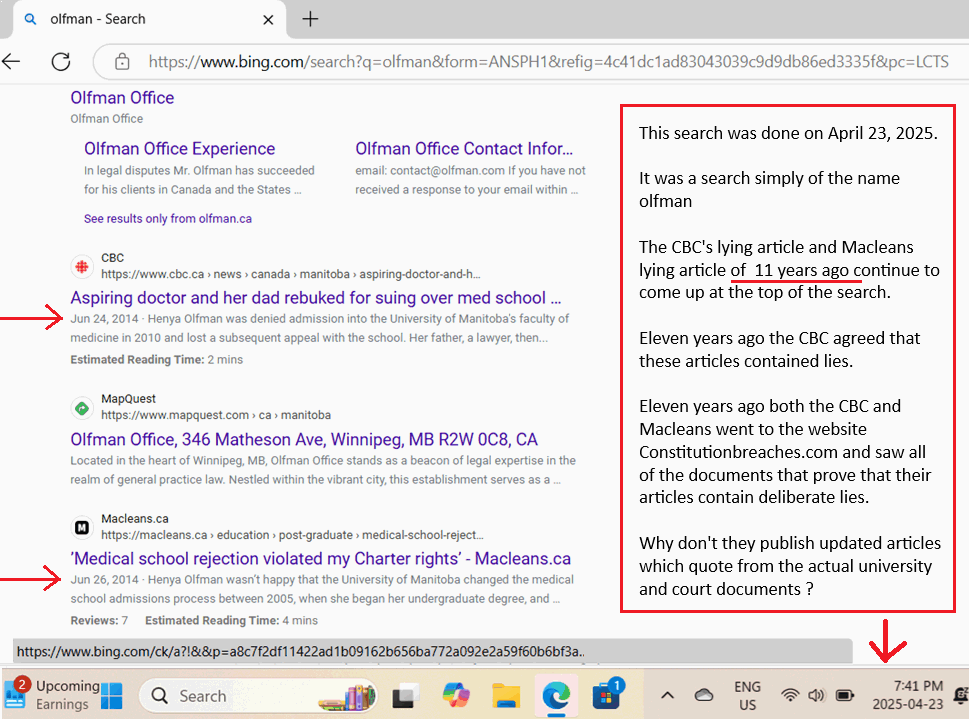This screenshot has width=969, height=719.
Task: Select the MapQuest source name text
Action: [129, 399]
